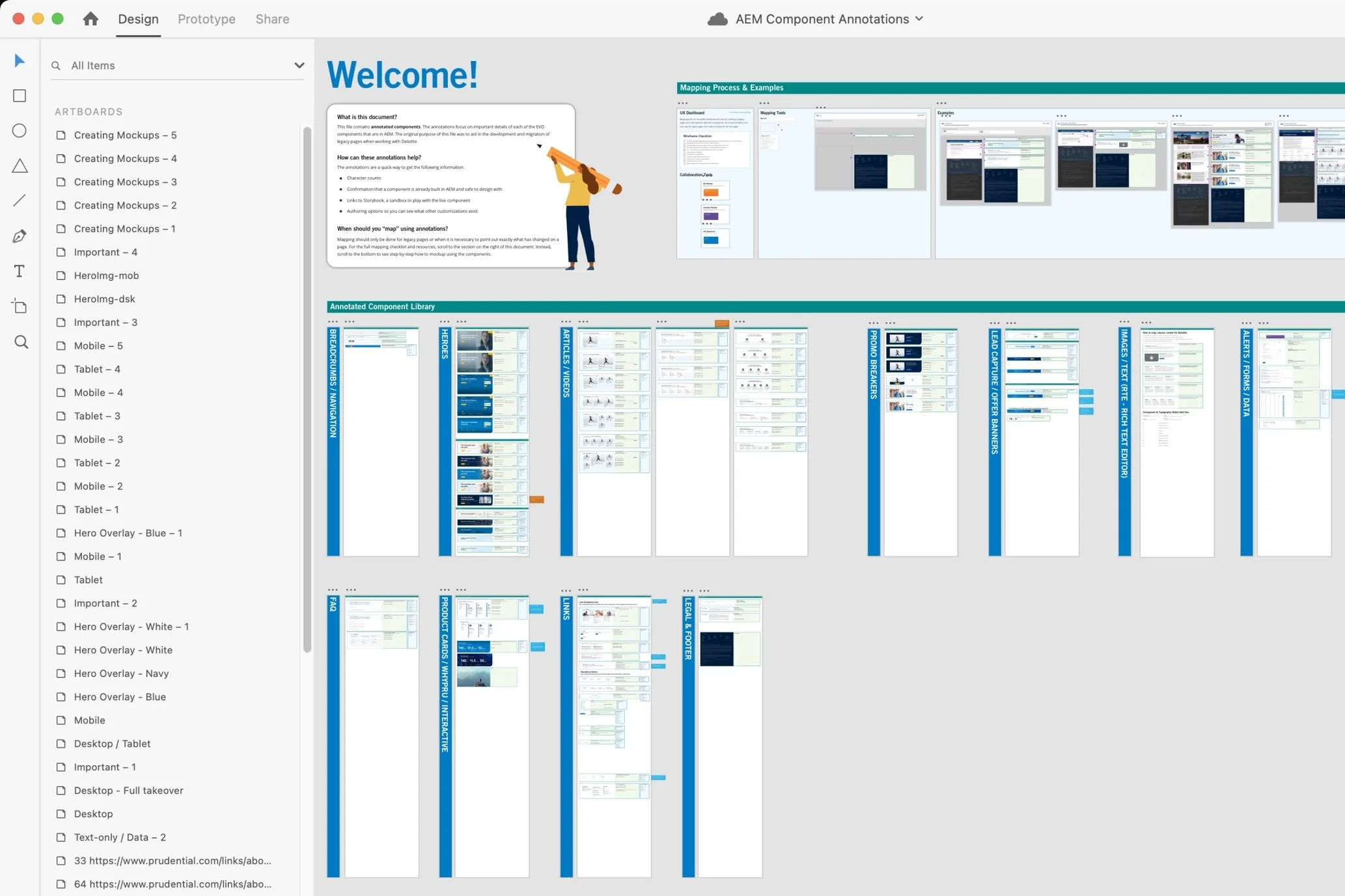This screenshot has width=1345, height=896.
Task: Switch to the Prototype tab
Action: (206, 19)
